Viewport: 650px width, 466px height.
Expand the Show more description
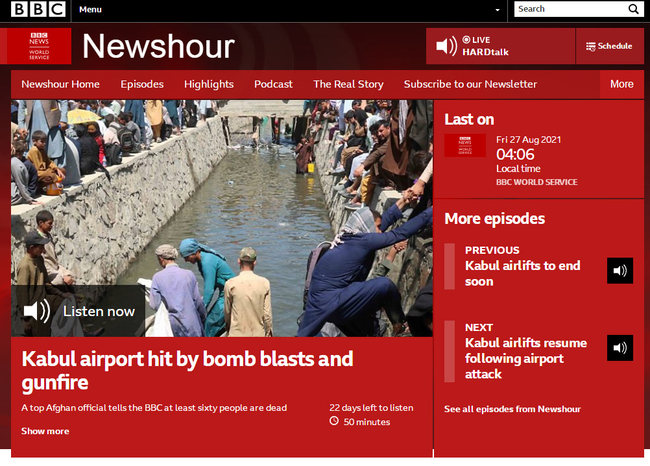[x=45, y=431]
